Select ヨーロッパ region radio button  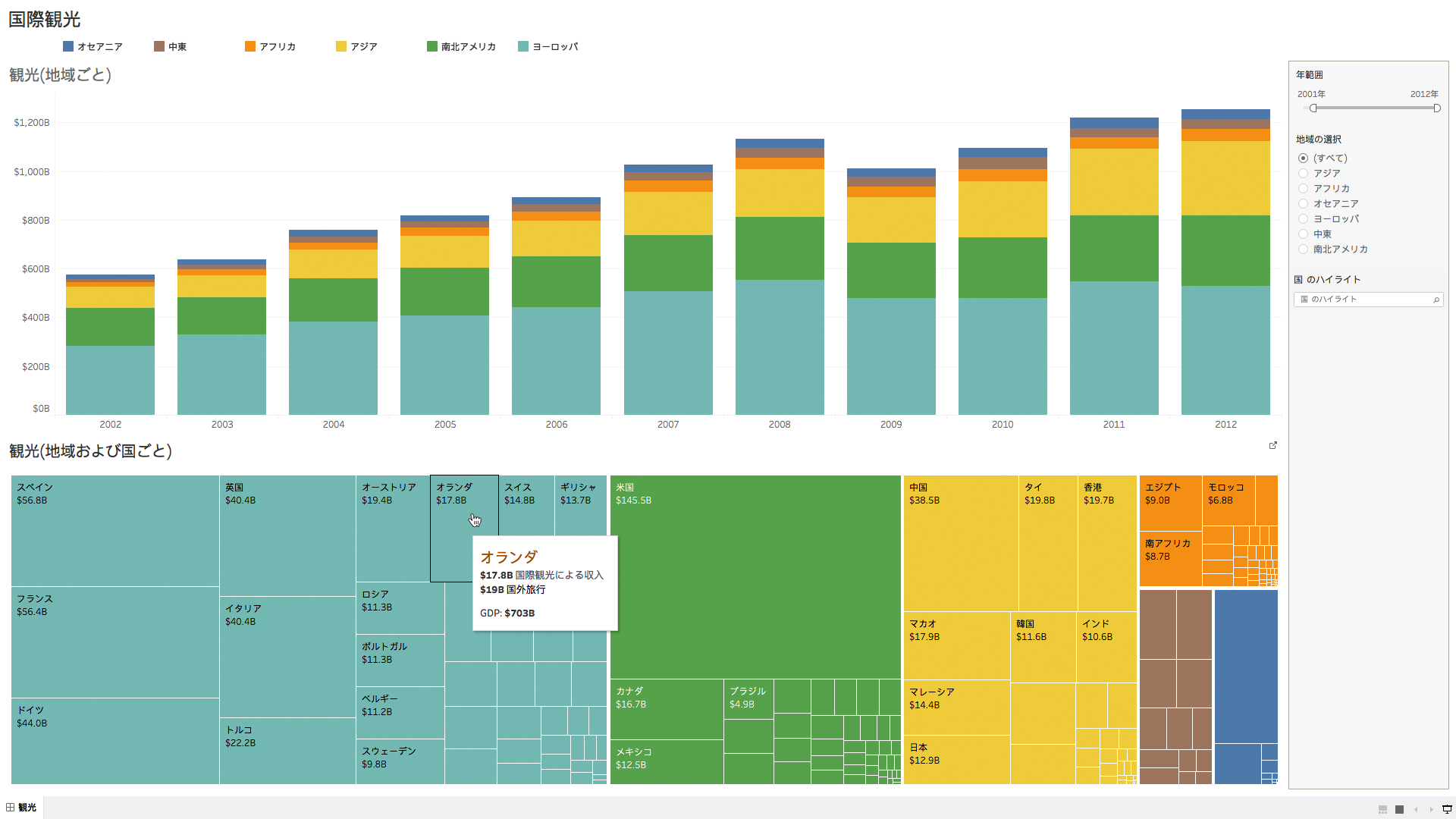click(x=1303, y=219)
